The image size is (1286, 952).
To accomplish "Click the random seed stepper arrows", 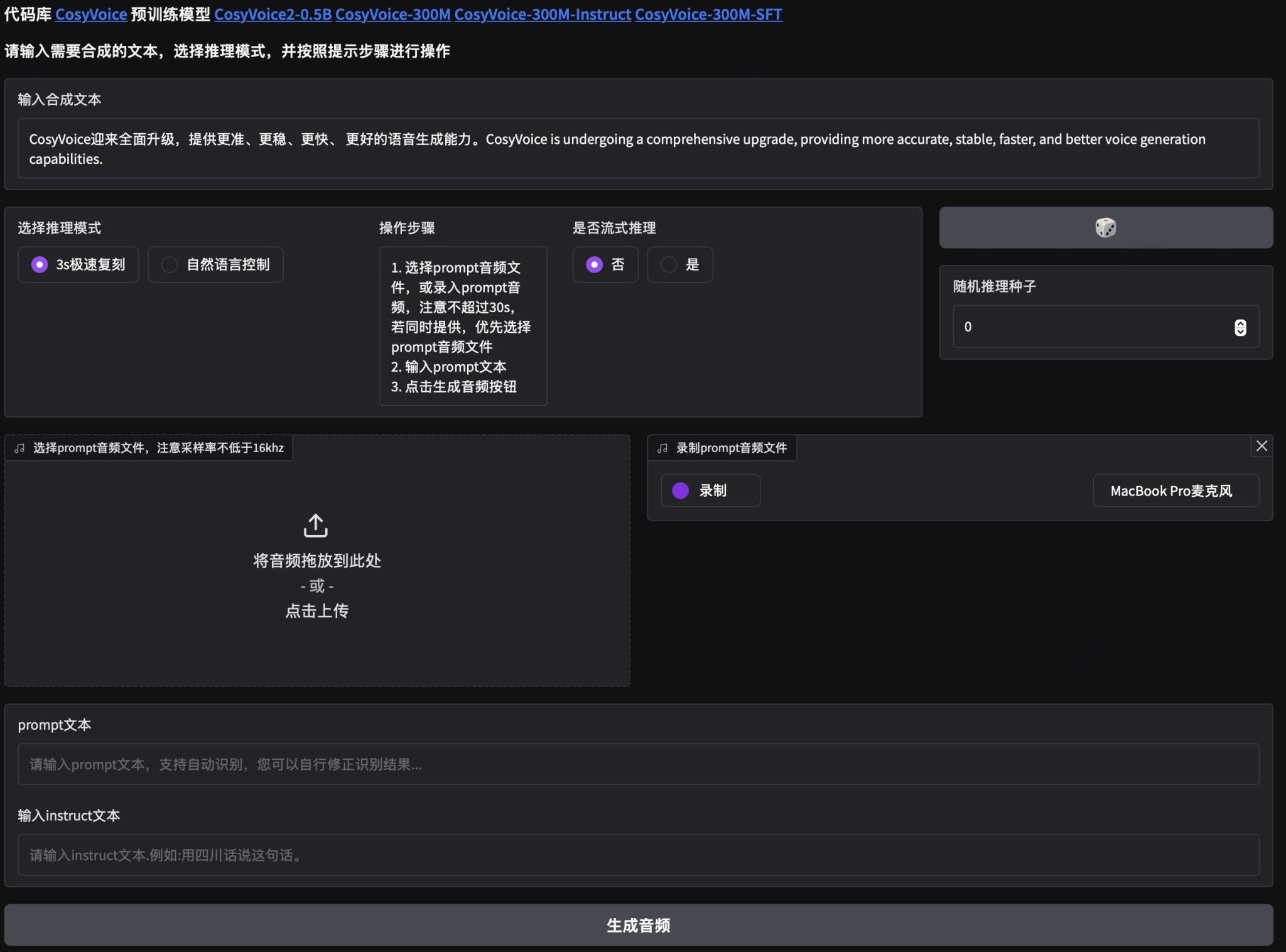I will 1240,327.
